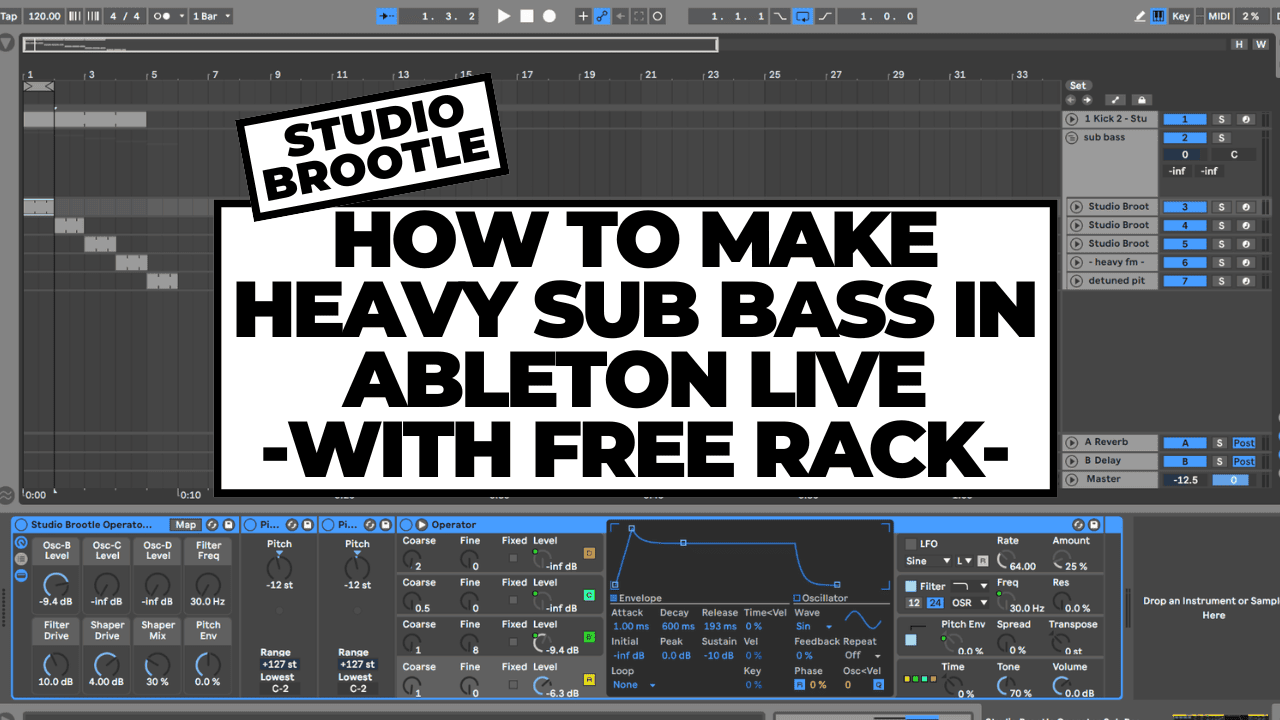Start playback with the Play button
The width and height of the screenshot is (1280, 720).
click(x=503, y=16)
